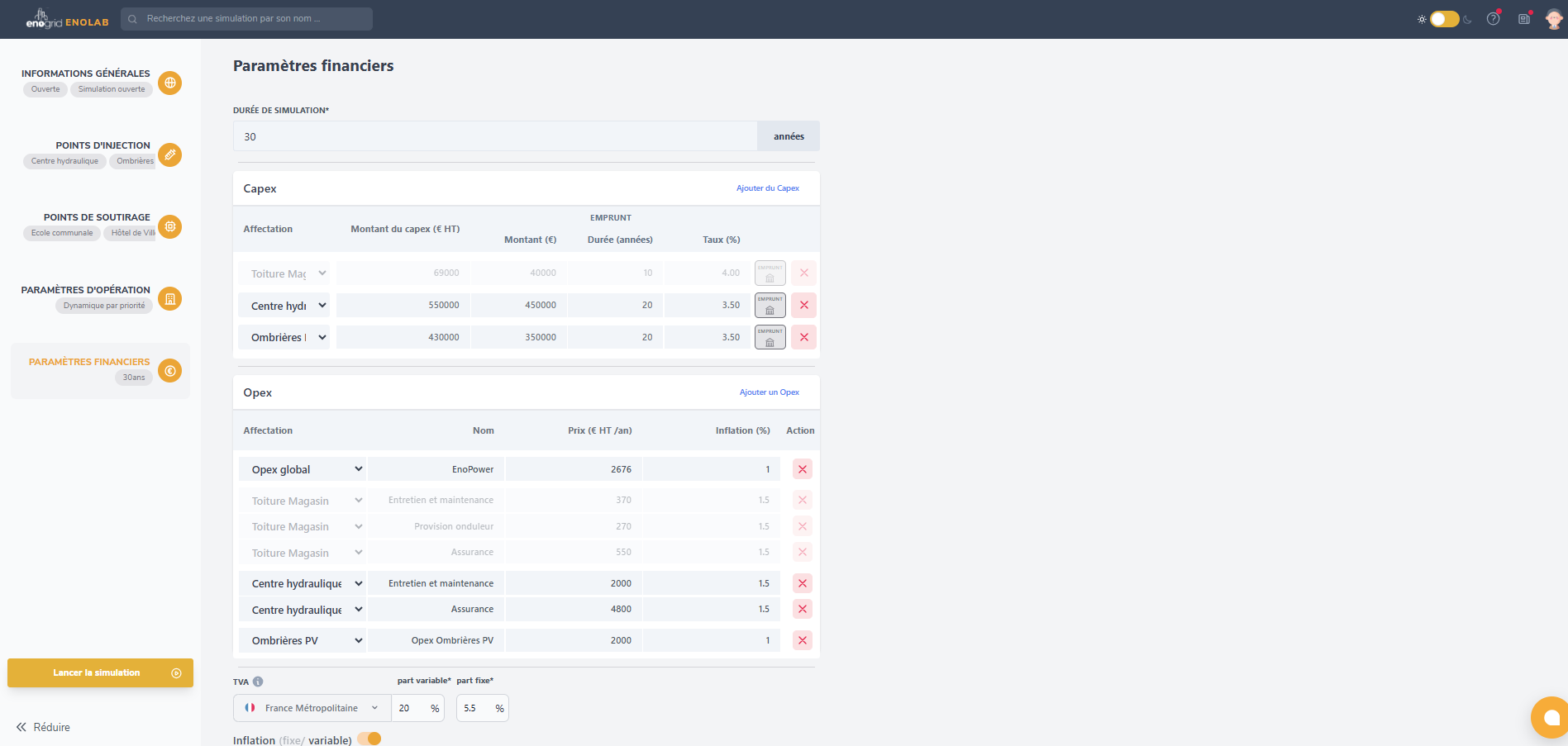Open the help question mark icon
Viewport: 1568px width, 746px height.
(x=1493, y=19)
